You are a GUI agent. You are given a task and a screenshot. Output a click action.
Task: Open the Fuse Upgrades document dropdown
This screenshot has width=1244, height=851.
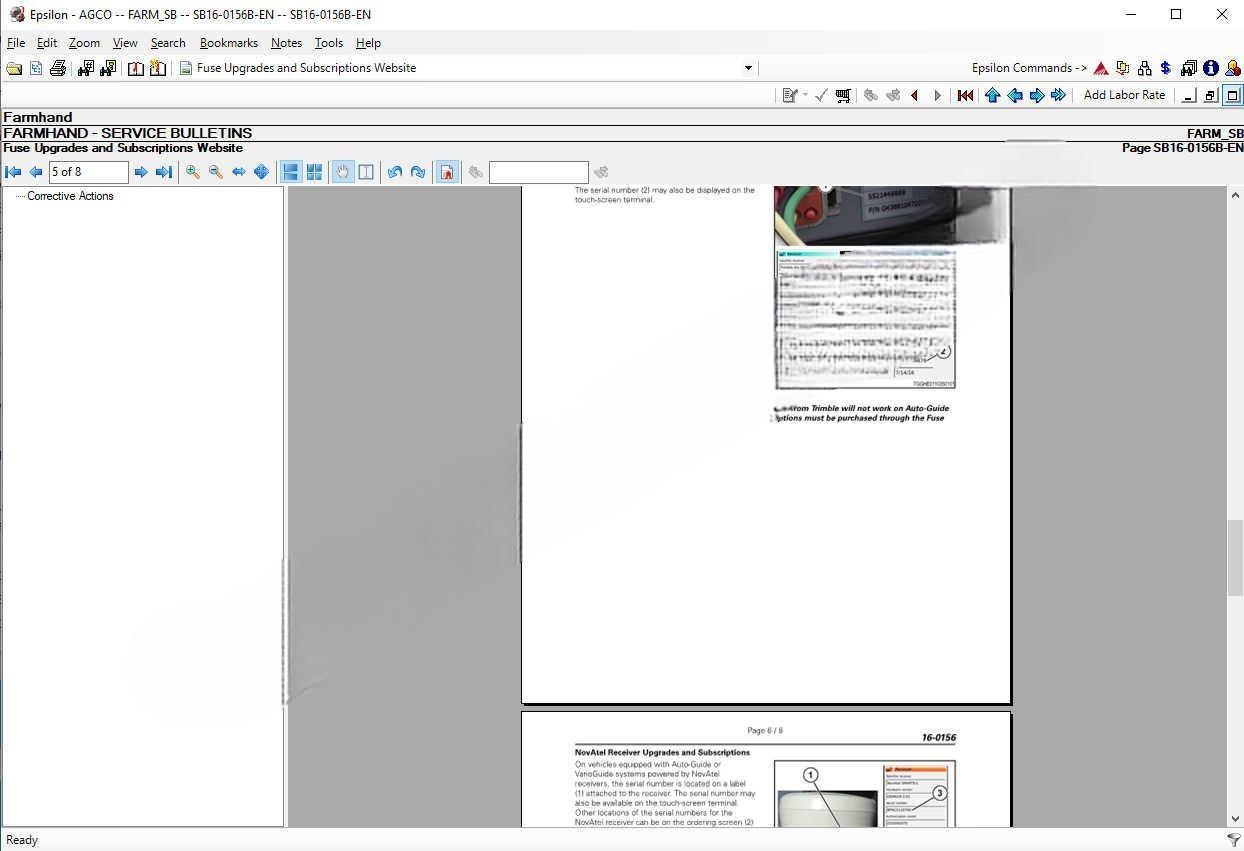pyautogui.click(x=748, y=68)
